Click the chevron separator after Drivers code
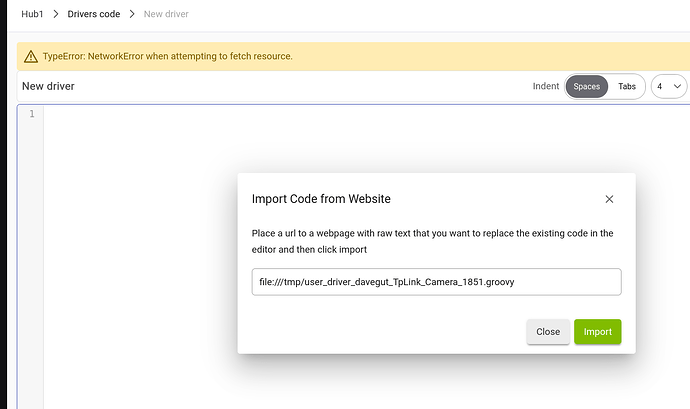690x409 pixels. 131,15
